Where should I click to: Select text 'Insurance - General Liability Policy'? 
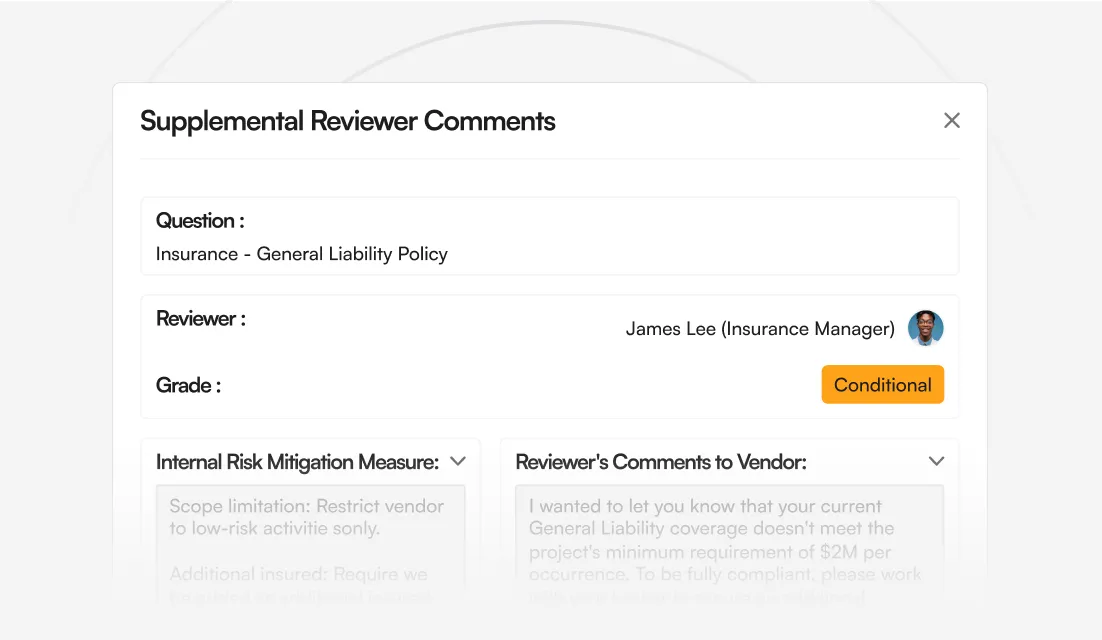coord(302,254)
